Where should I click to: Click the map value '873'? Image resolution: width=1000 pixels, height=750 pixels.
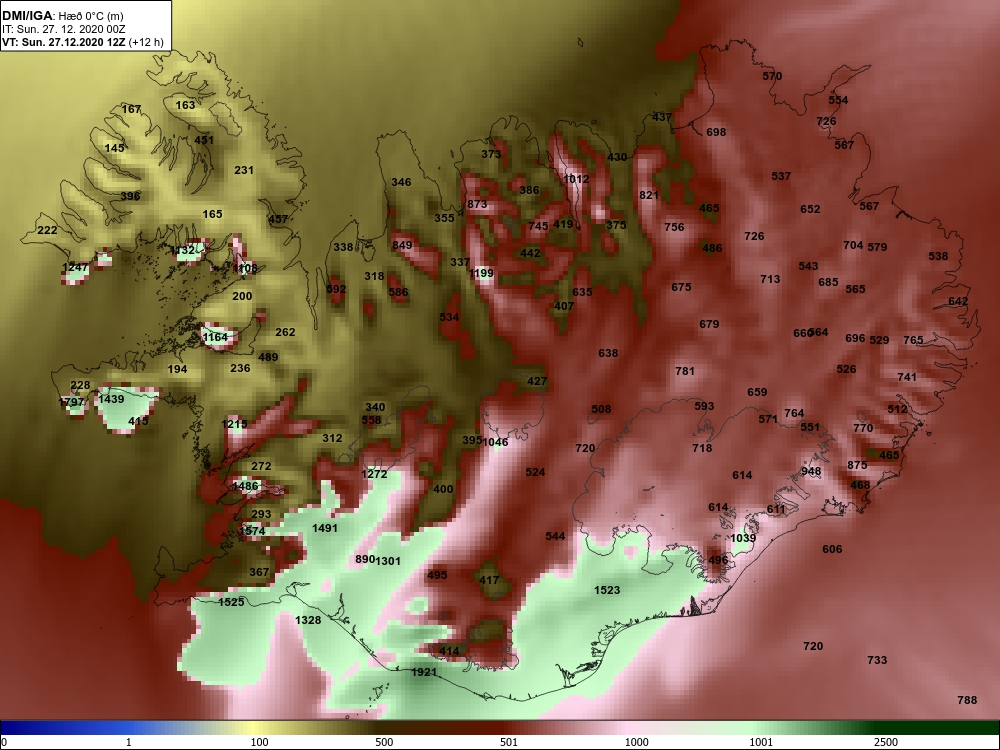477,204
